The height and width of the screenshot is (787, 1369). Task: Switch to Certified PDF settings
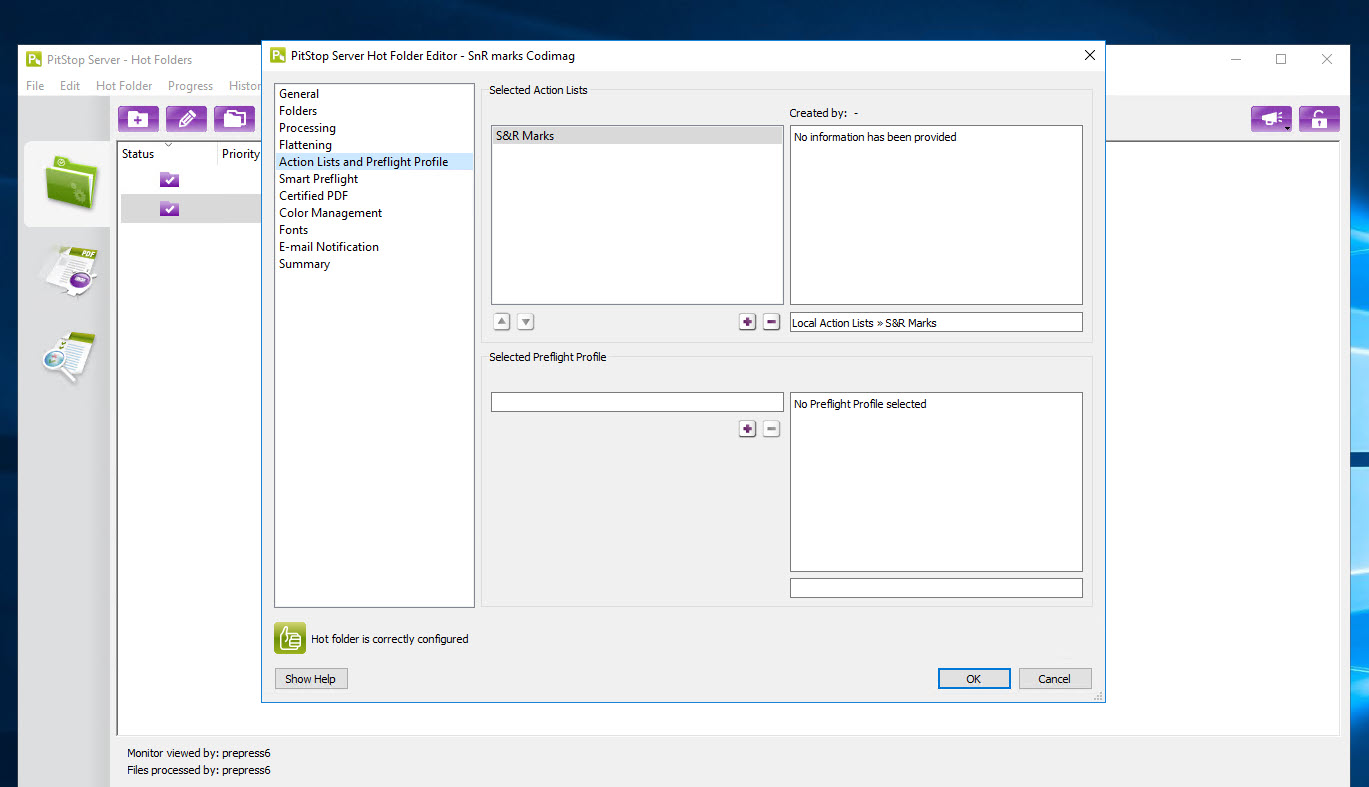[313, 196]
